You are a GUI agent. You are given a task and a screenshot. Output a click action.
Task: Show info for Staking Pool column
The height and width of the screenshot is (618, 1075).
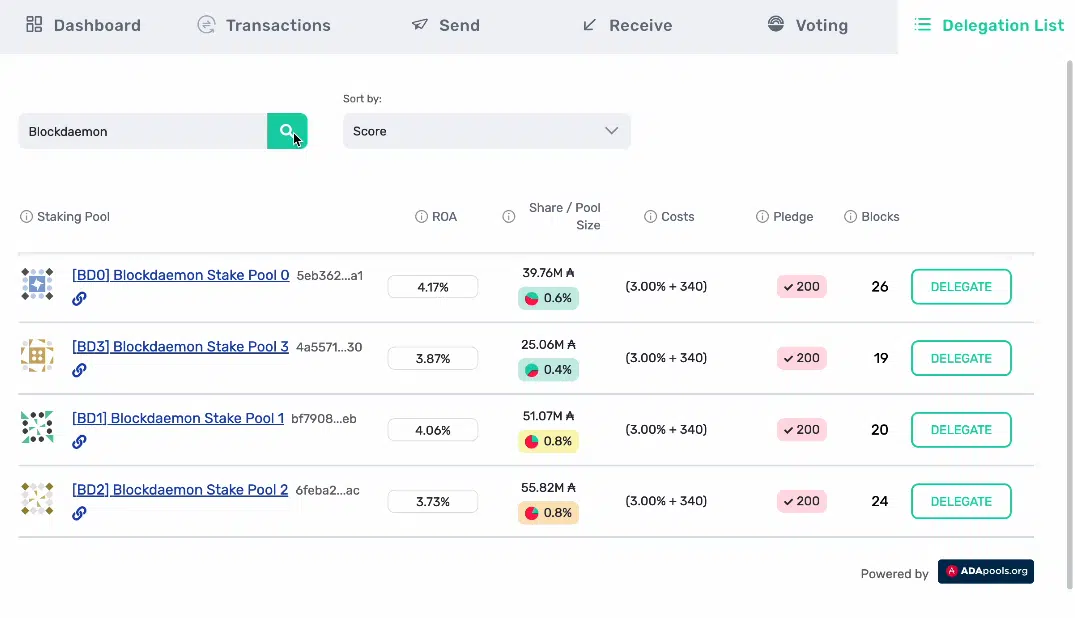click(x=26, y=217)
